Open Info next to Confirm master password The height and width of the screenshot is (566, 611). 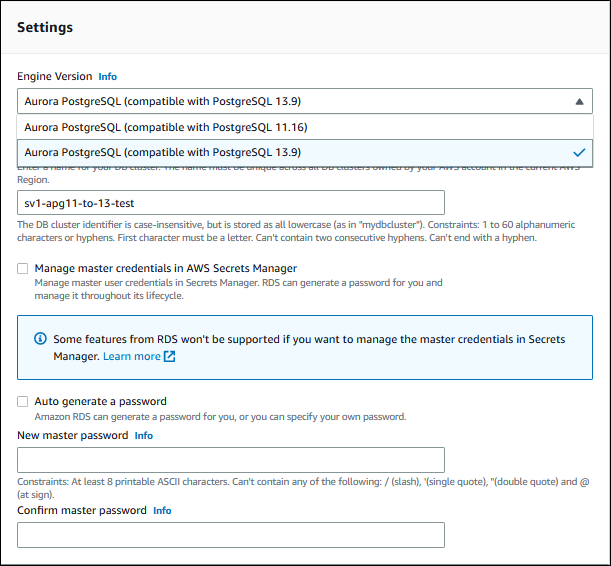tap(162, 510)
